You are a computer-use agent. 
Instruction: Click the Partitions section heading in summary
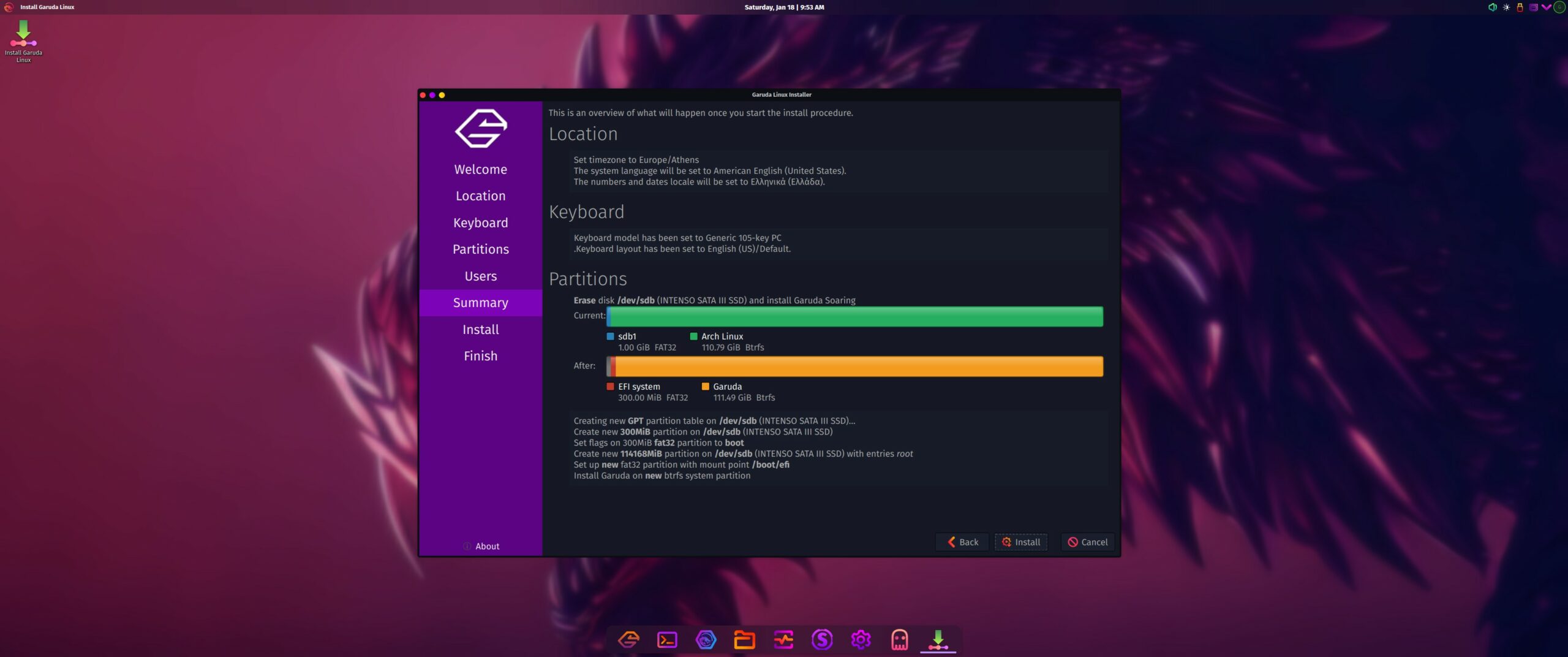[588, 279]
